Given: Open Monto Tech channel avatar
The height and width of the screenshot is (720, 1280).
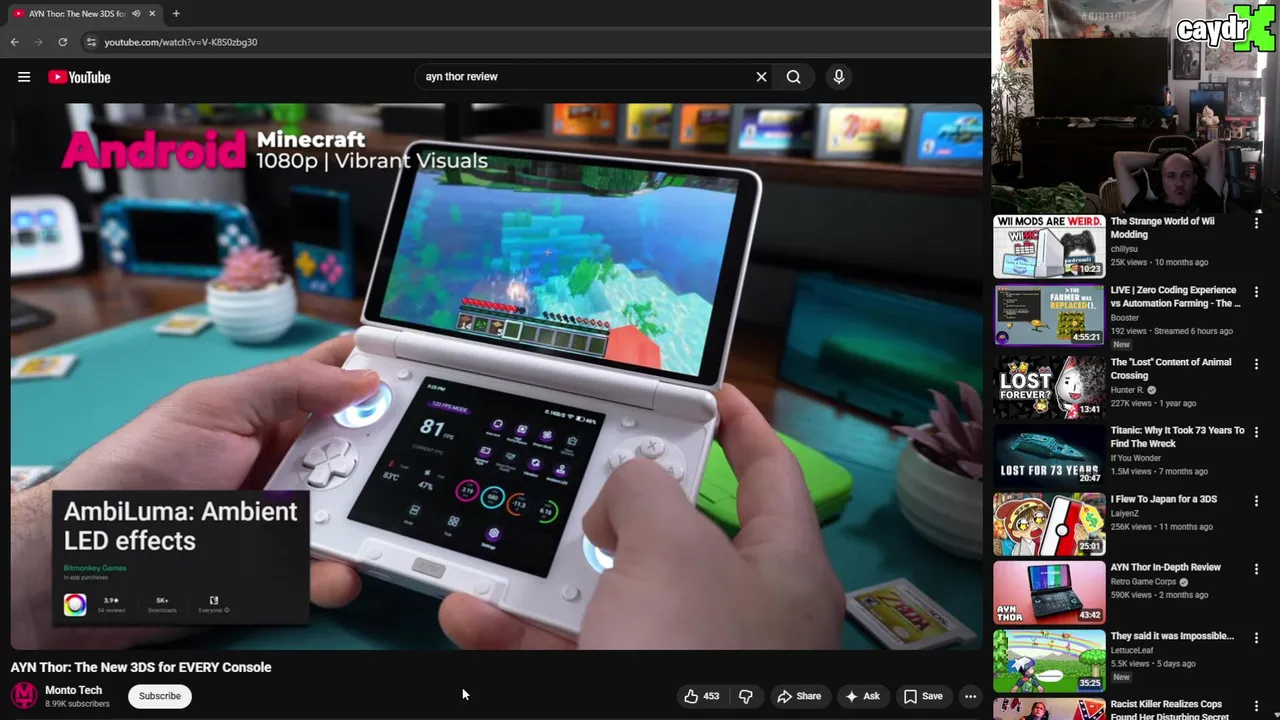Looking at the screenshot, I should (24, 696).
